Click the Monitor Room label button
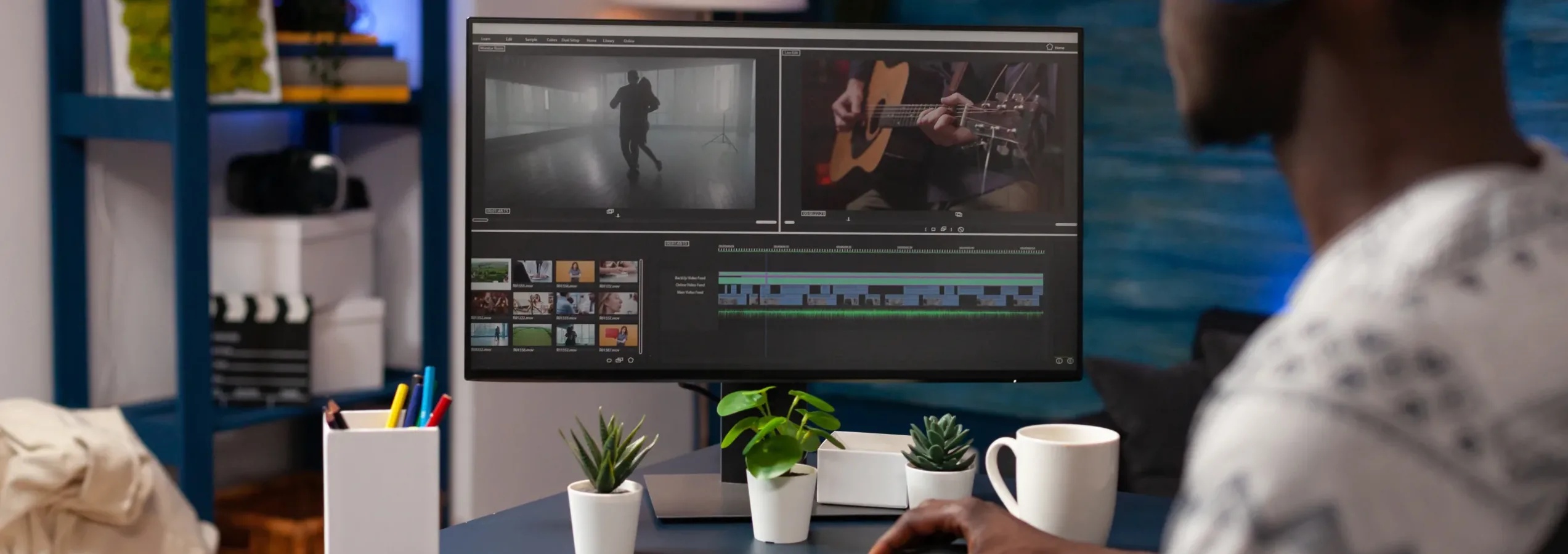The image size is (1568, 554). (492, 48)
